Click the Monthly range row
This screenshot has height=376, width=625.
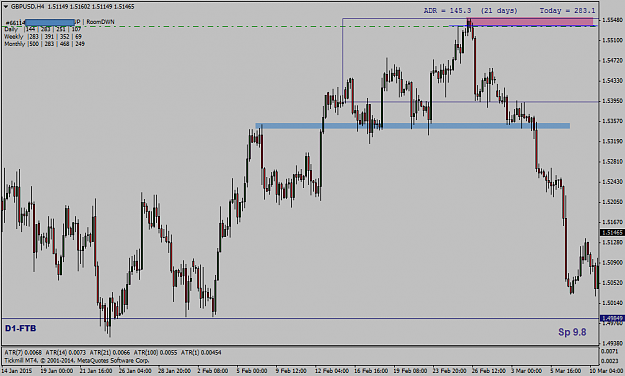point(44,43)
